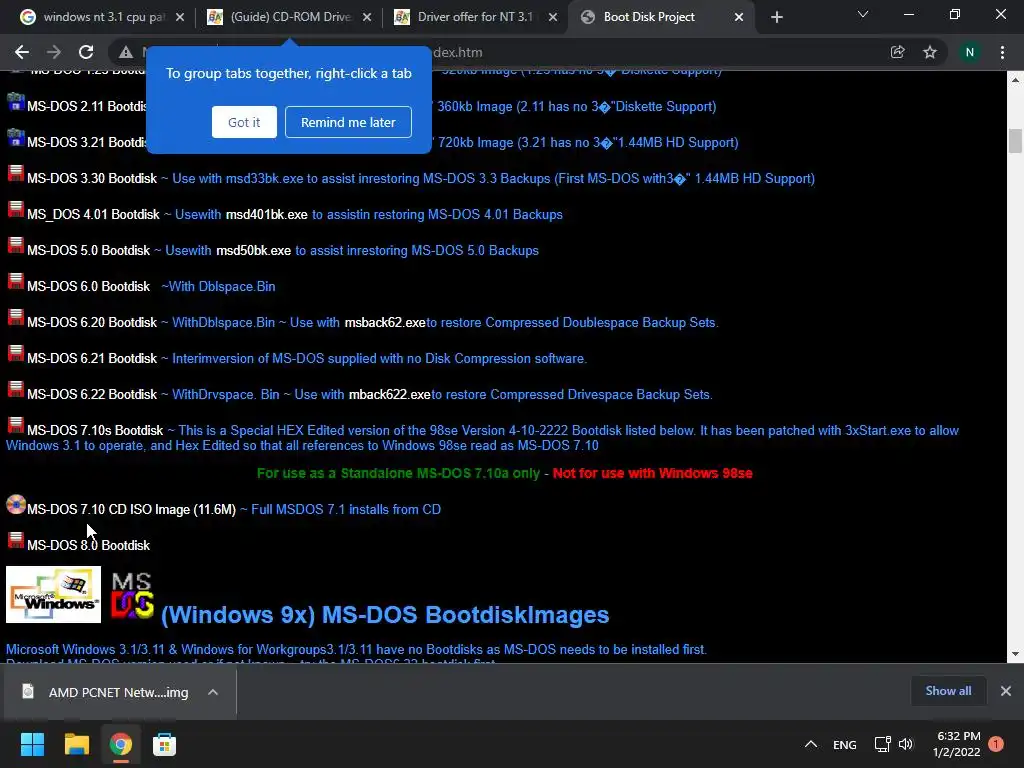Screen dimensions: 1024x768
Task: Close the Boot Disk Project tab
Action: (739, 17)
